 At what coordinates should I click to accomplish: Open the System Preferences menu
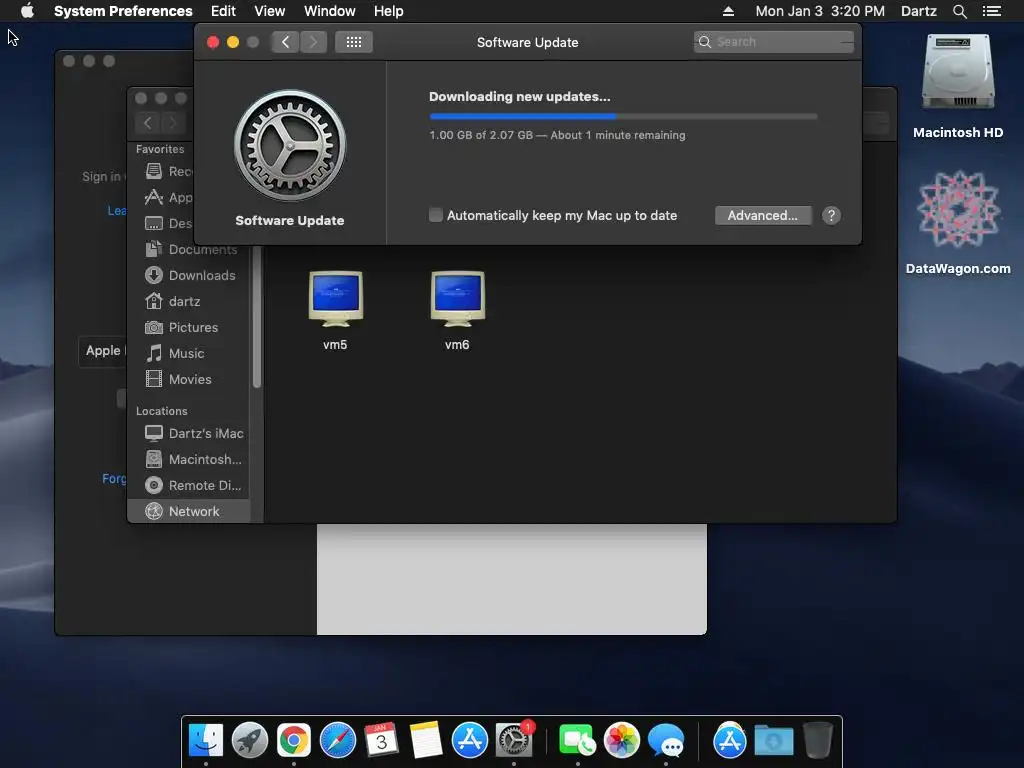coord(123,11)
